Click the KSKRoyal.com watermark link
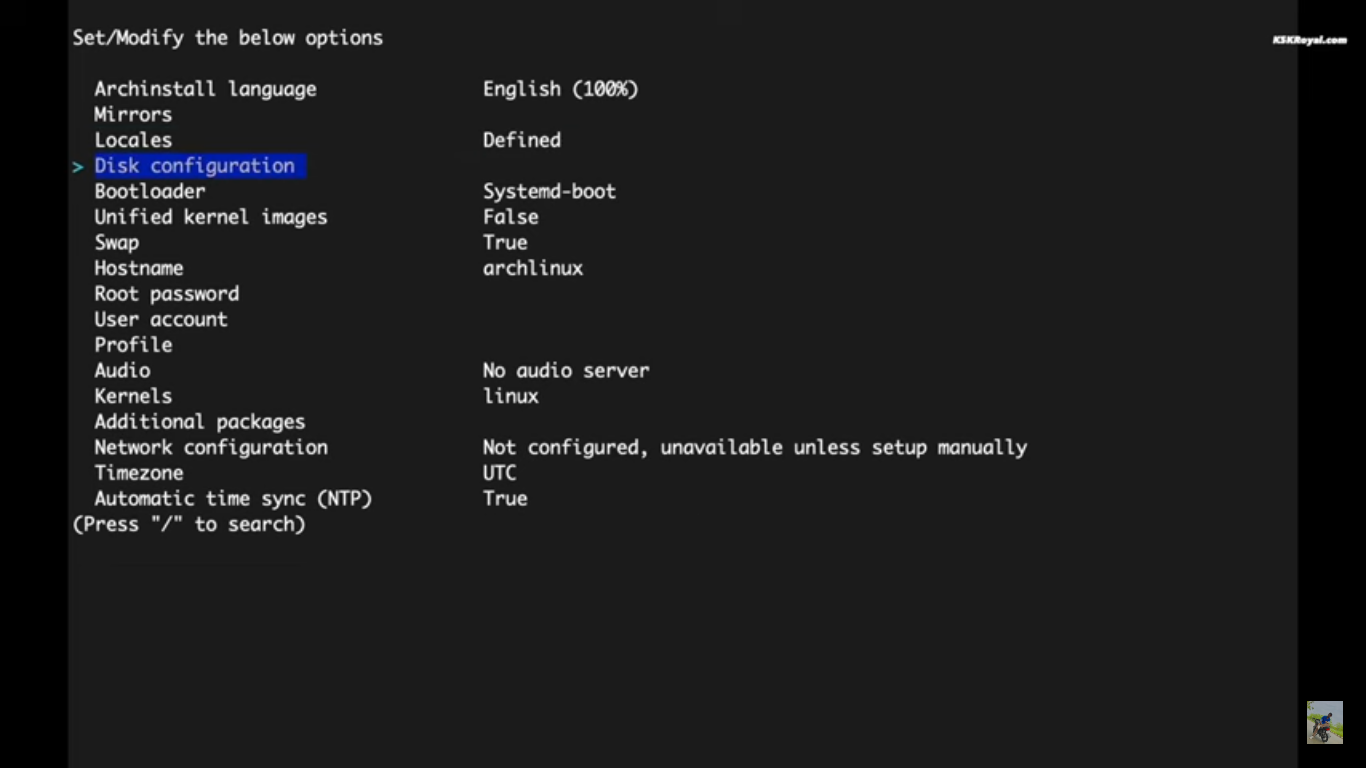1366x768 pixels. click(x=1311, y=41)
